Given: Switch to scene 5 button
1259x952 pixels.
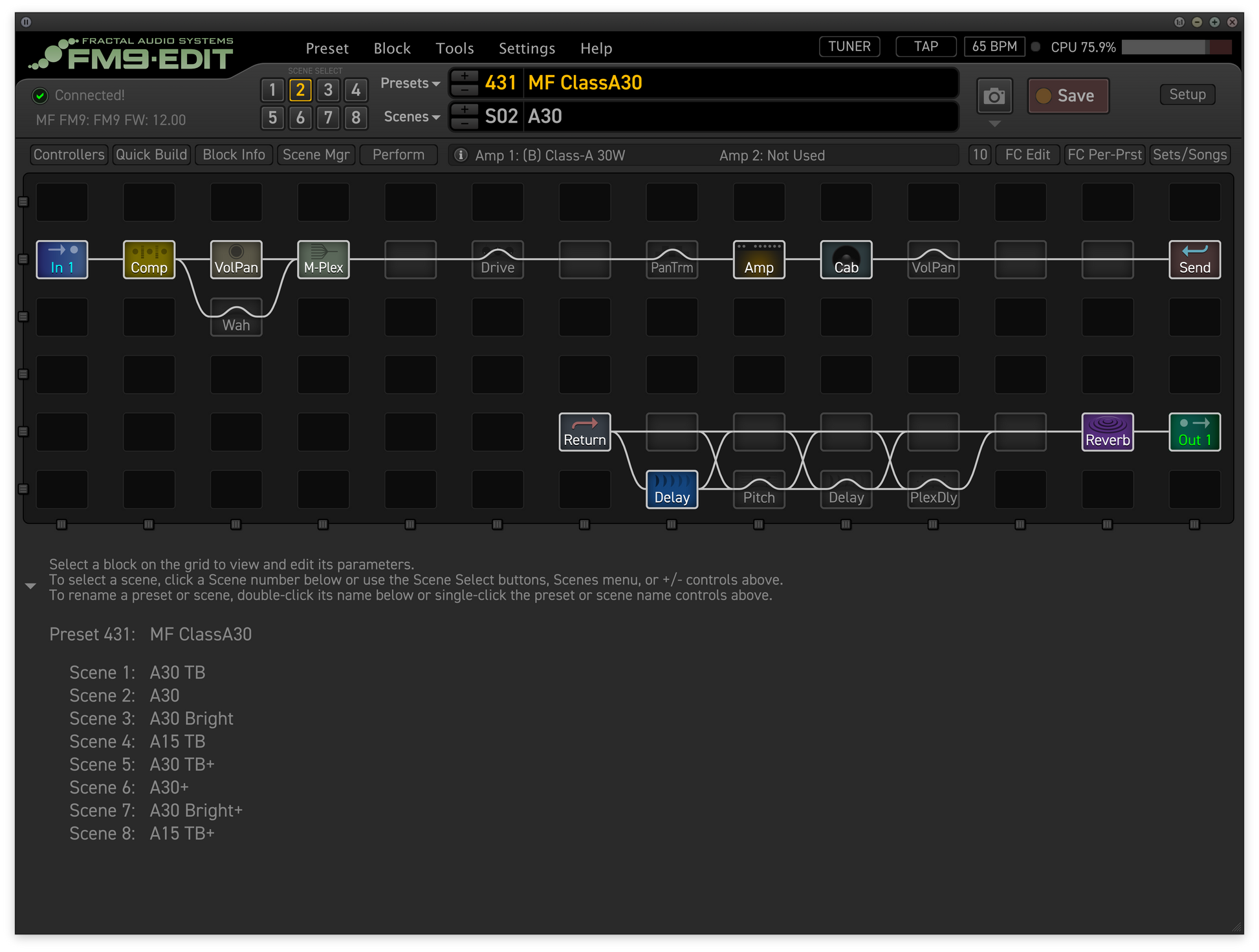Looking at the screenshot, I should click(x=272, y=118).
